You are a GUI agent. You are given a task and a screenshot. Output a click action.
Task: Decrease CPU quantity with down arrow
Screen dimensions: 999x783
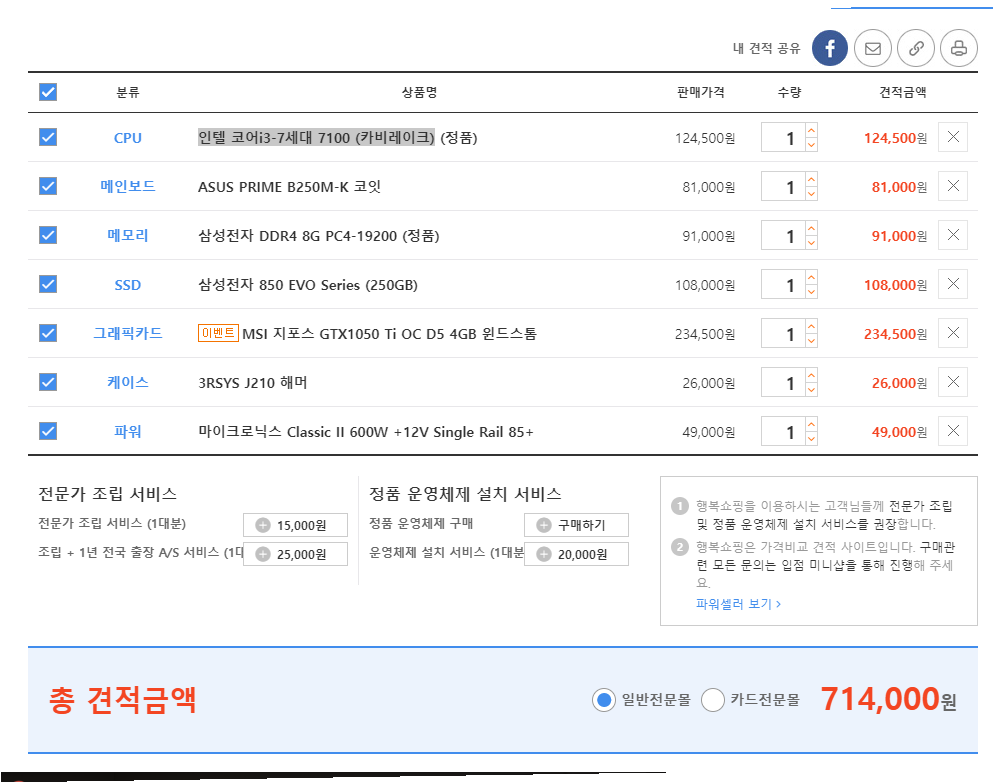811,145
